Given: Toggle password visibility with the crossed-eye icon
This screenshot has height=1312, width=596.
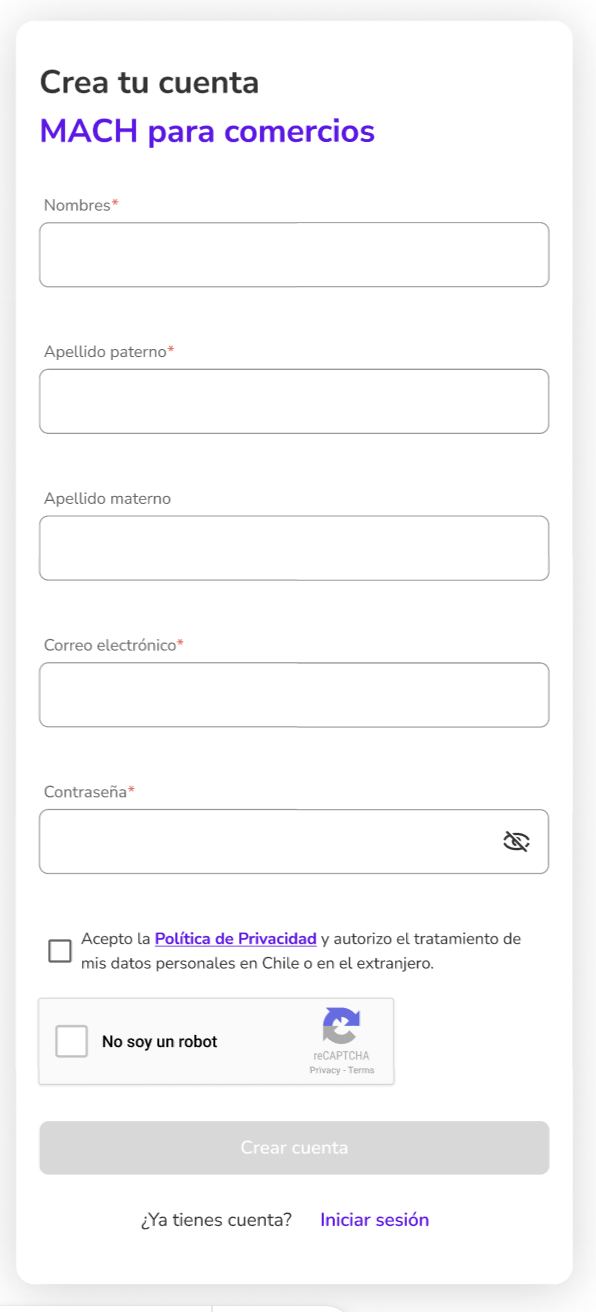Looking at the screenshot, I should 516,841.
